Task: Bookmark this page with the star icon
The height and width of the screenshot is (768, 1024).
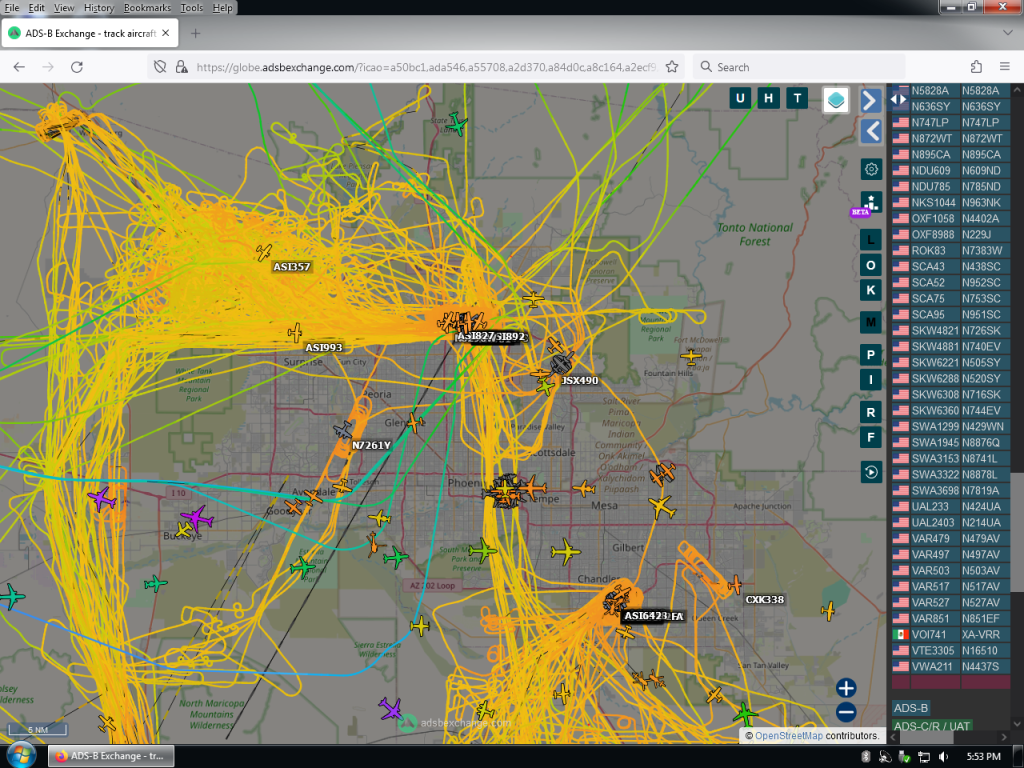Action: 672,67
